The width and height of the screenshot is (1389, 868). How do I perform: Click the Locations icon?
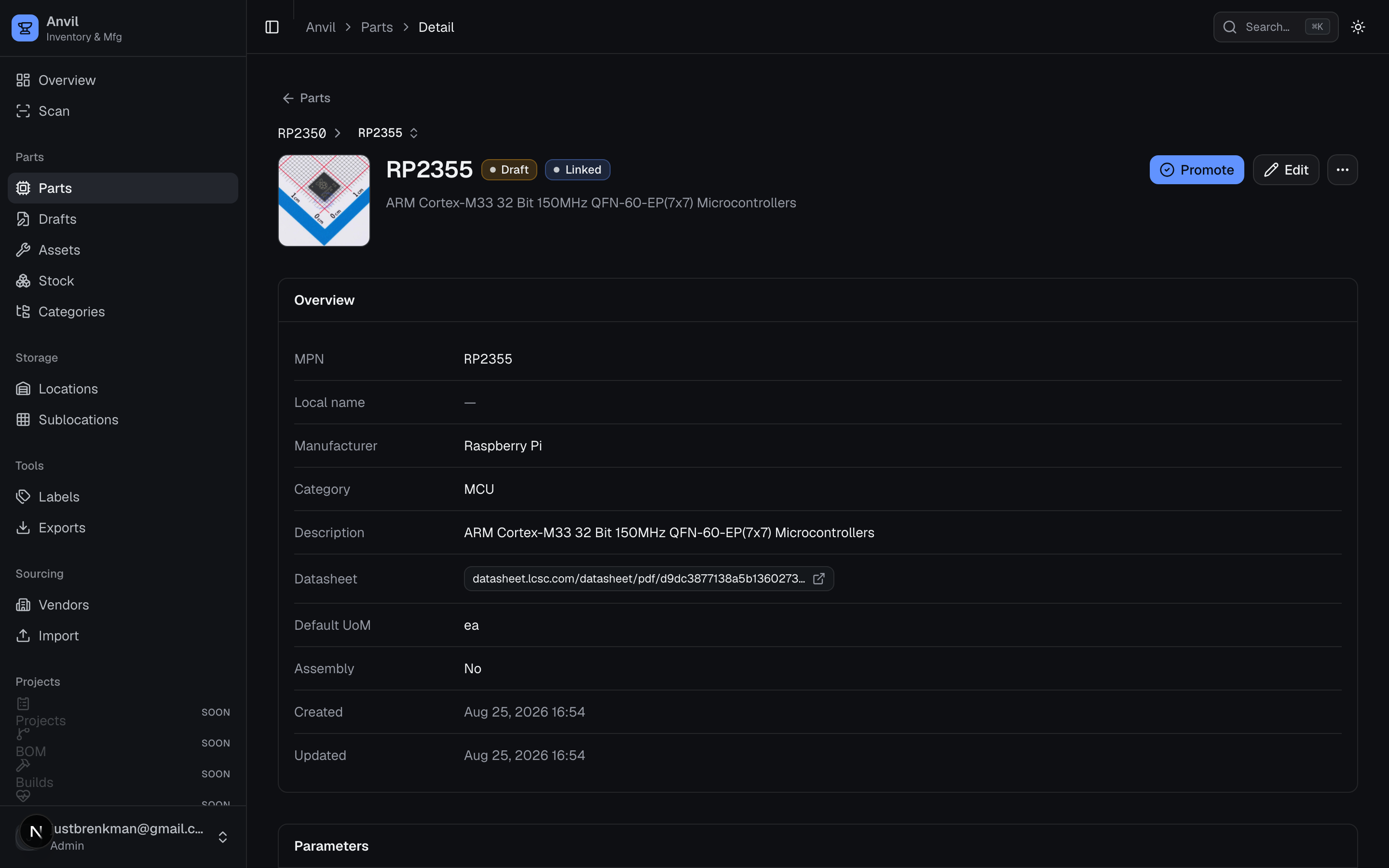point(23,389)
